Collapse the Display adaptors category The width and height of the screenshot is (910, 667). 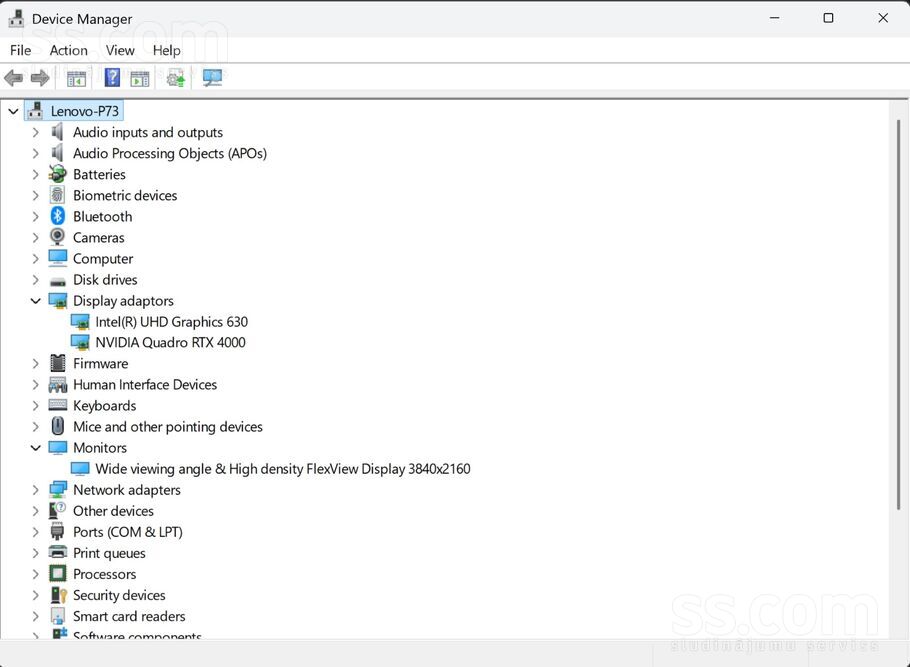35,301
